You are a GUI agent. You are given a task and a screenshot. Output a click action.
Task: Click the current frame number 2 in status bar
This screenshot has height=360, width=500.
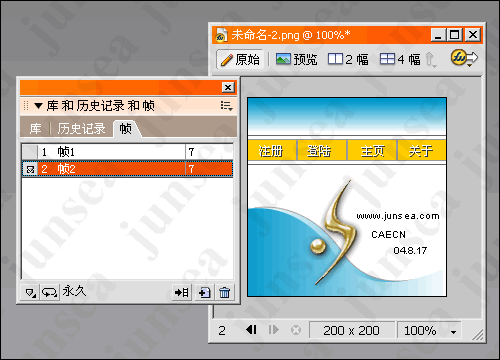tap(222, 331)
